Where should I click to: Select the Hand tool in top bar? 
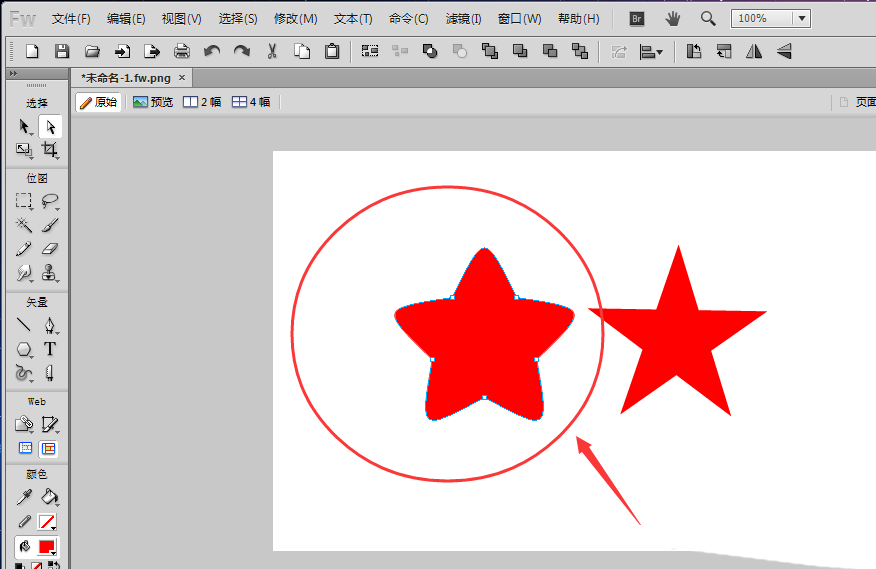tap(673, 18)
